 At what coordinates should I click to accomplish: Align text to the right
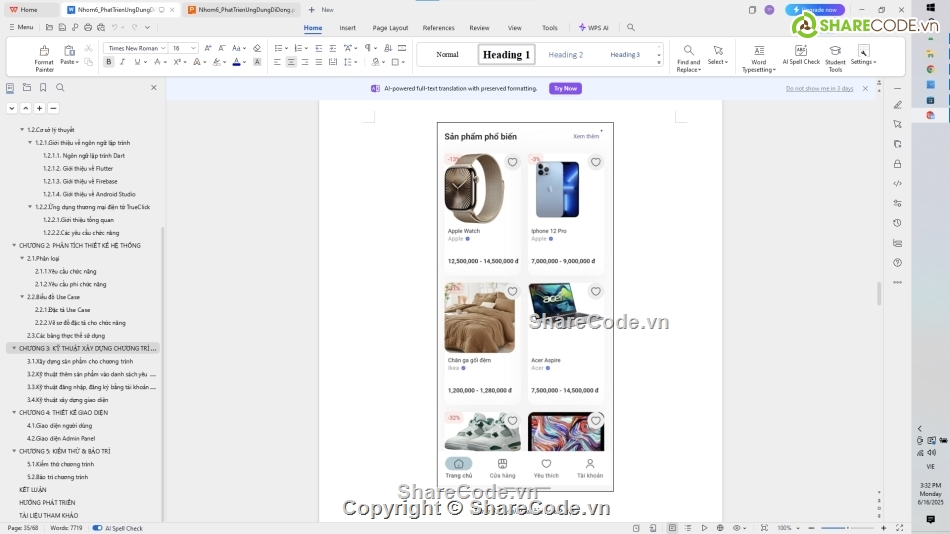pos(305,62)
